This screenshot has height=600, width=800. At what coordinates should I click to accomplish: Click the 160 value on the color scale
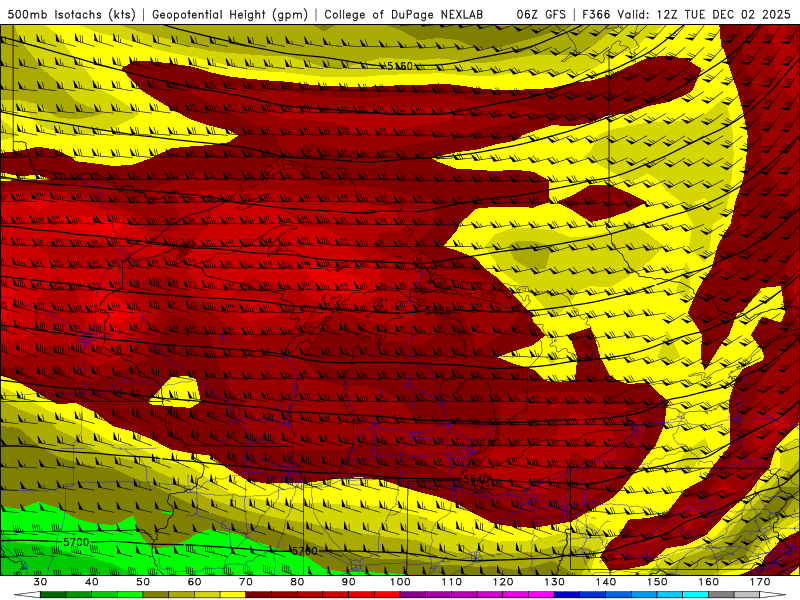709,582
